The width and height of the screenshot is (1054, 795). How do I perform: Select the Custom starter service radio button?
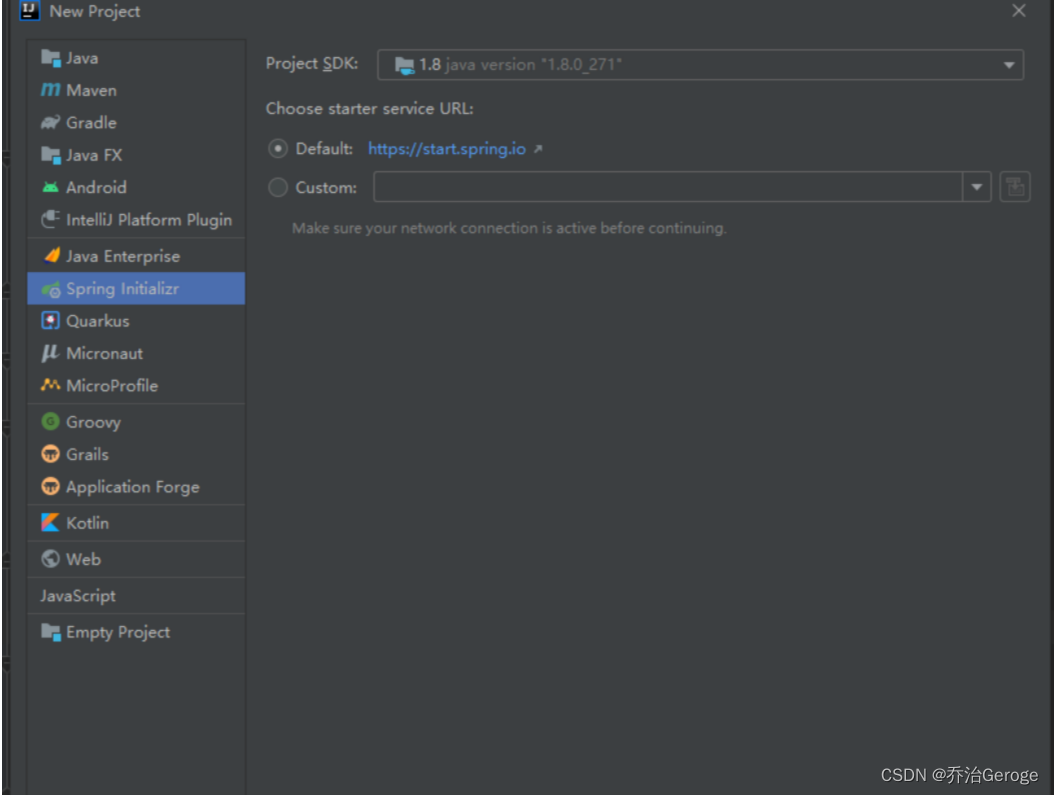(x=278, y=187)
